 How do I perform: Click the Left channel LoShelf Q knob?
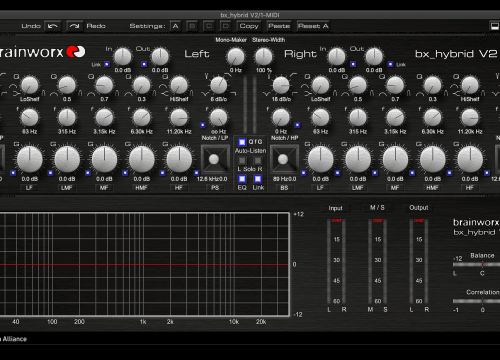point(30,85)
